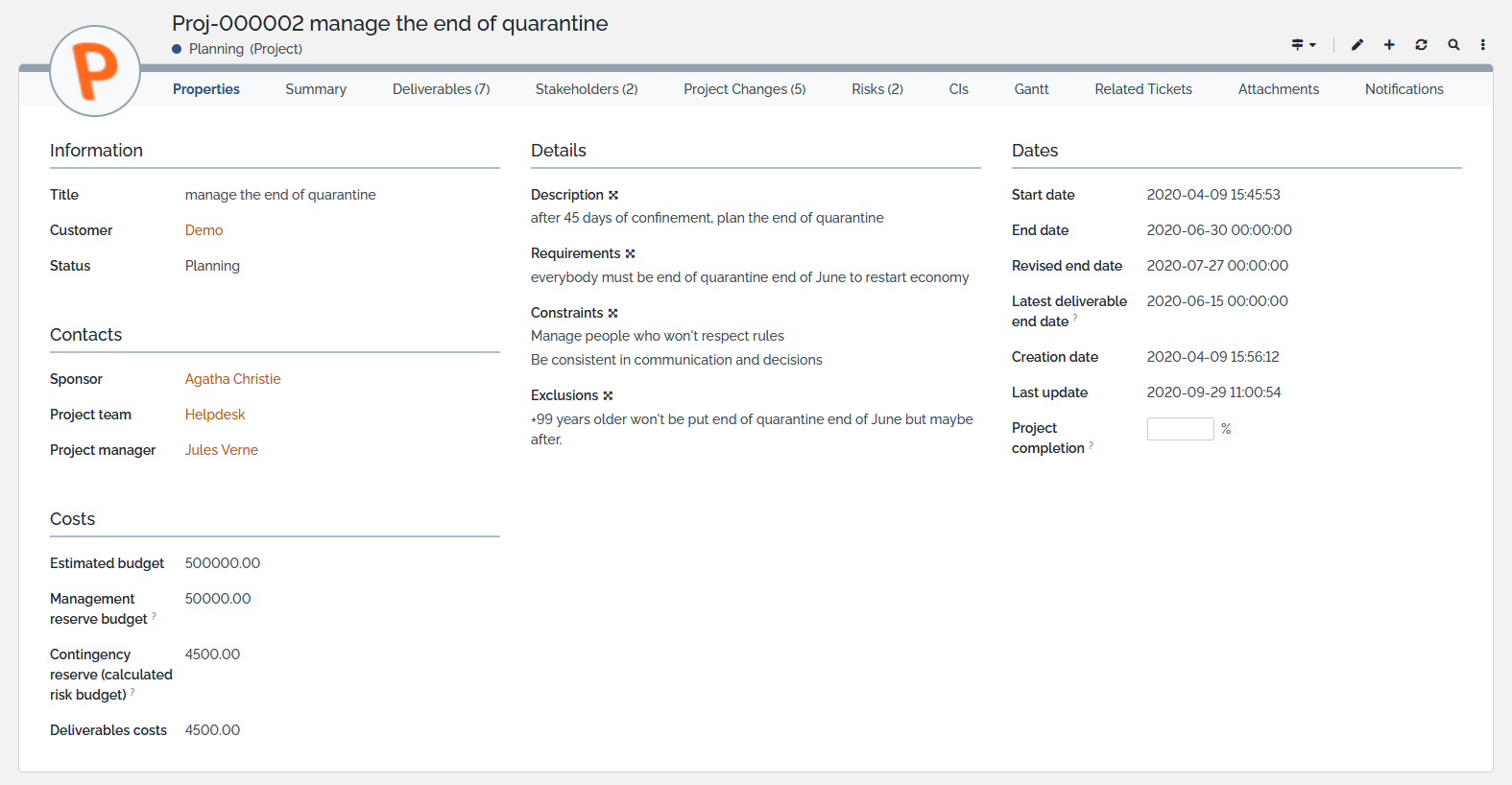Open the Demo customer link
Screen dimensions: 1512x785
point(204,230)
